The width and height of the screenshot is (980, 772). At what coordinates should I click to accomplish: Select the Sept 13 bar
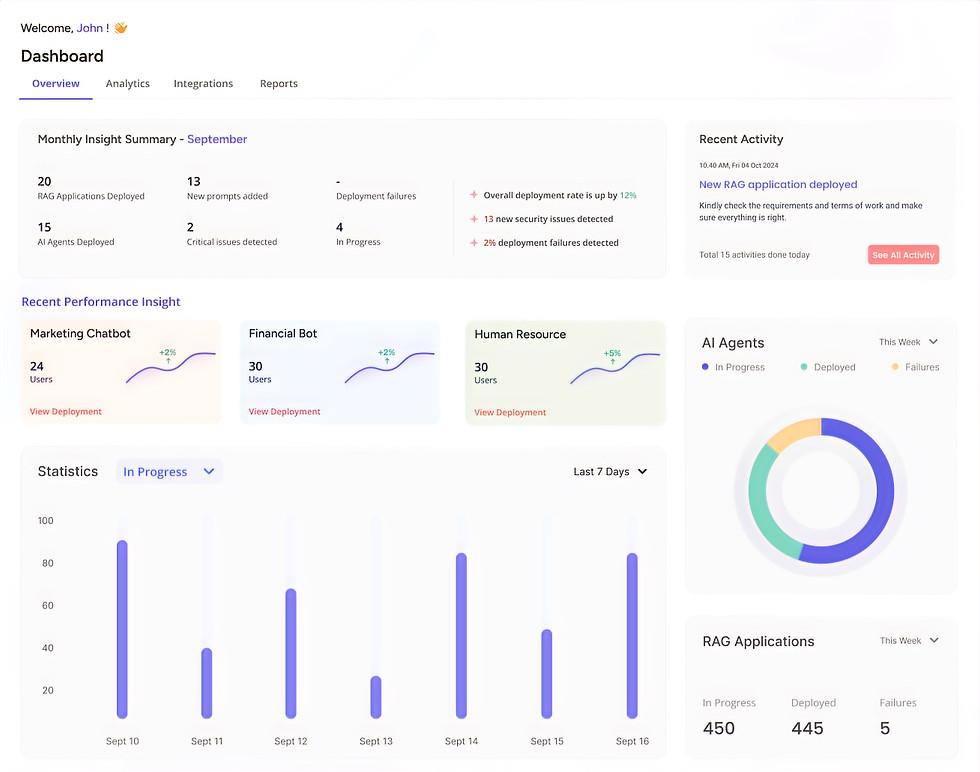(376, 697)
